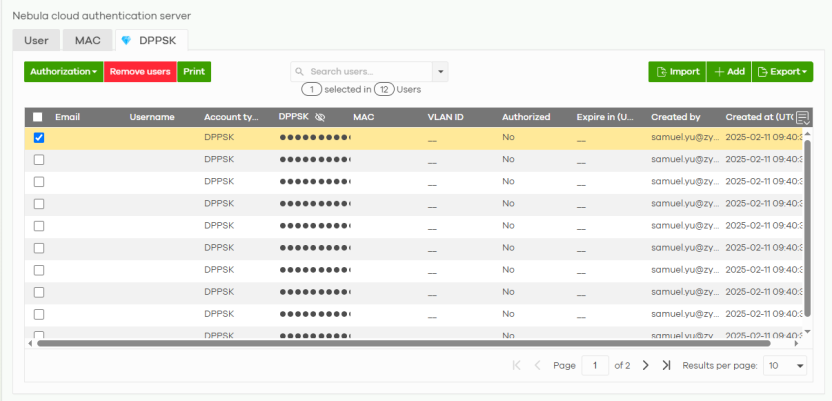832x401 pixels.
Task: Click the diamond icon on DPPSK tab
Action: click(x=126, y=41)
